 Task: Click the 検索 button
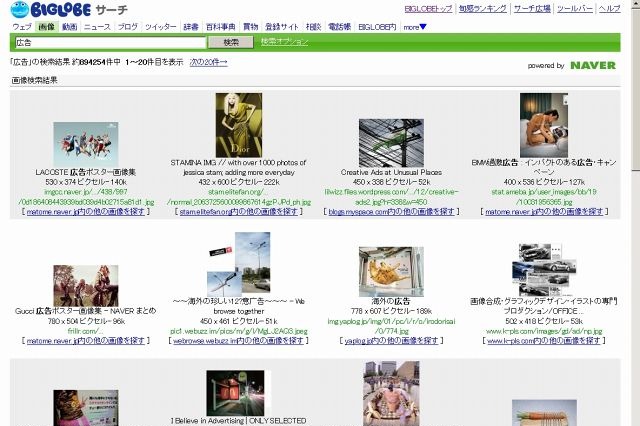(x=231, y=42)
